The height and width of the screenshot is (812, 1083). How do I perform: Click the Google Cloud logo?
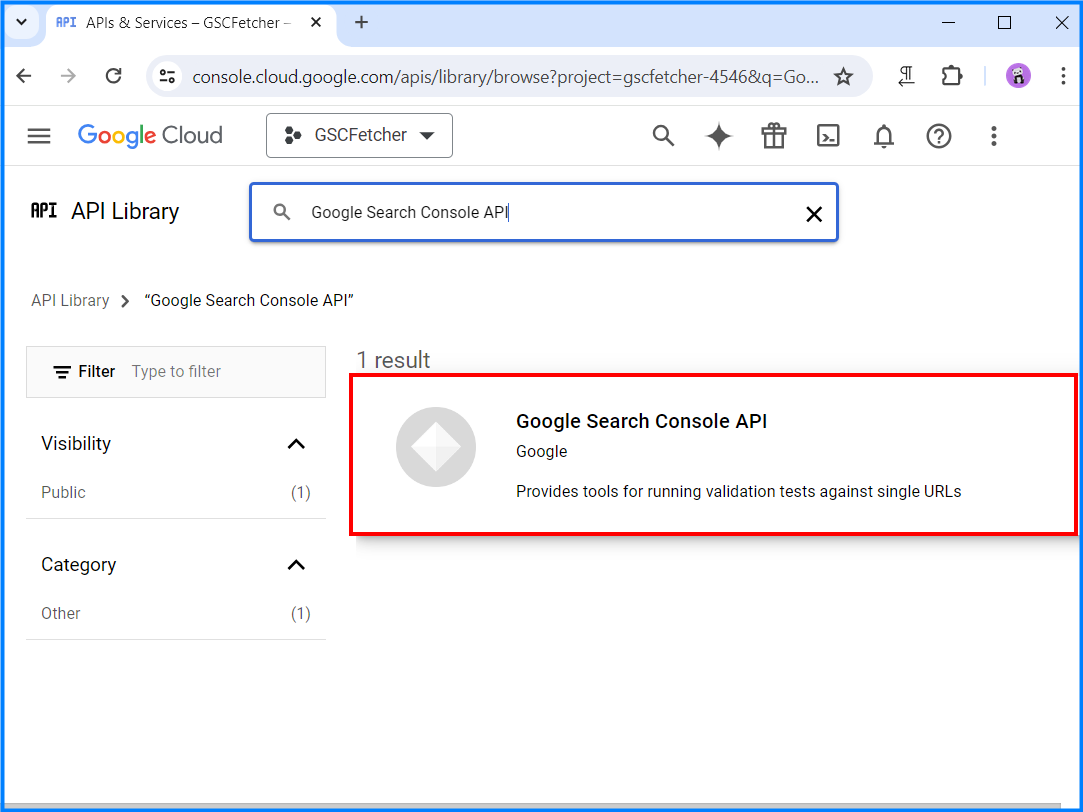click(149, 135)
